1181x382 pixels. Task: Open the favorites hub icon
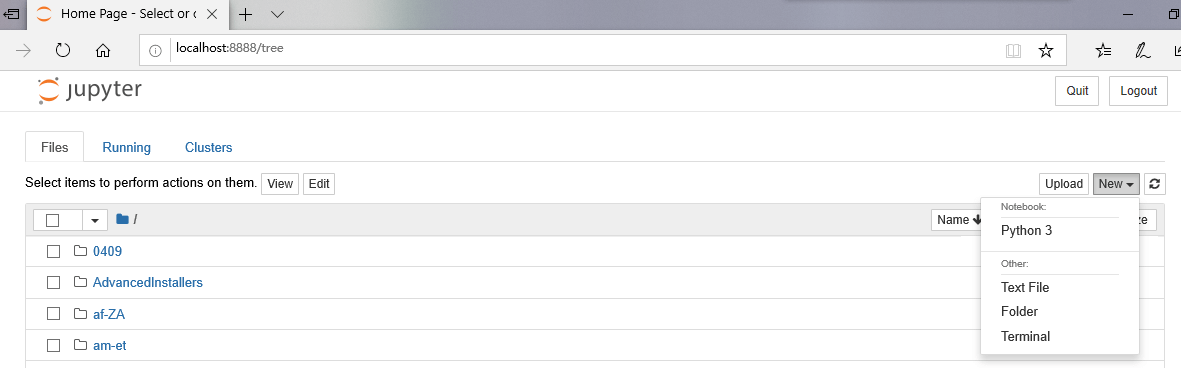pos(1103,50)
